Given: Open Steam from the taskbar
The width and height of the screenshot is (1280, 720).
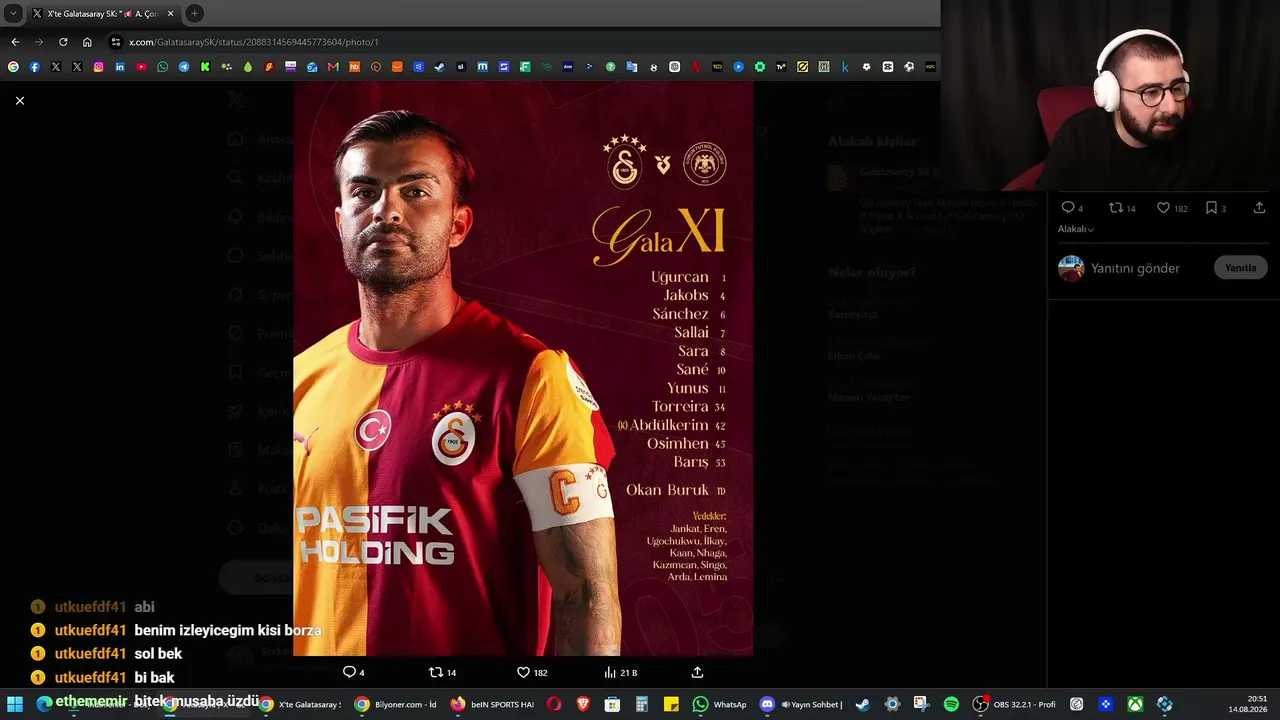Looking at the screenshot, I should [863, 704].
